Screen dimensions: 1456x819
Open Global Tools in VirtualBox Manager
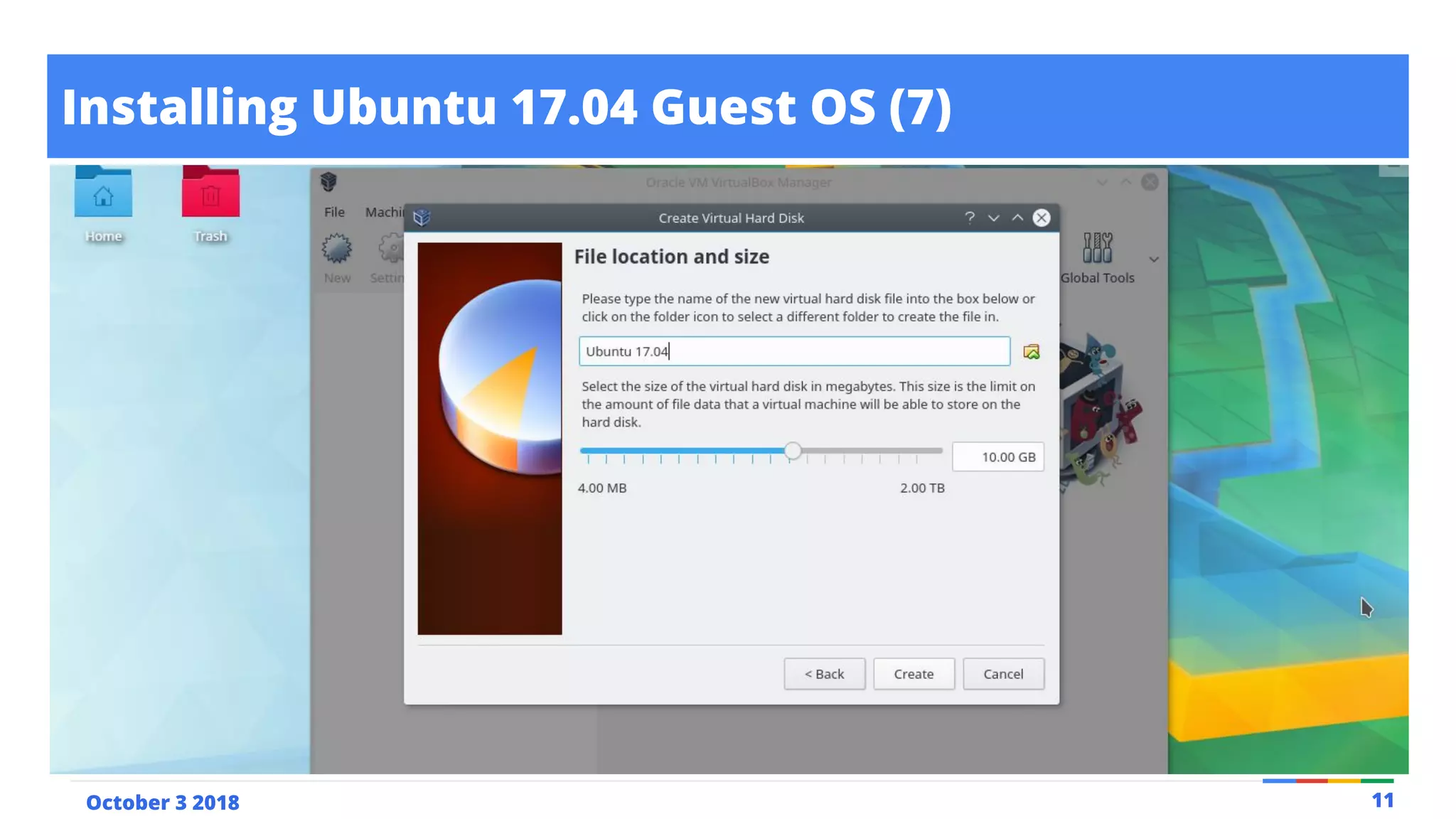(x=1097, y=258)
